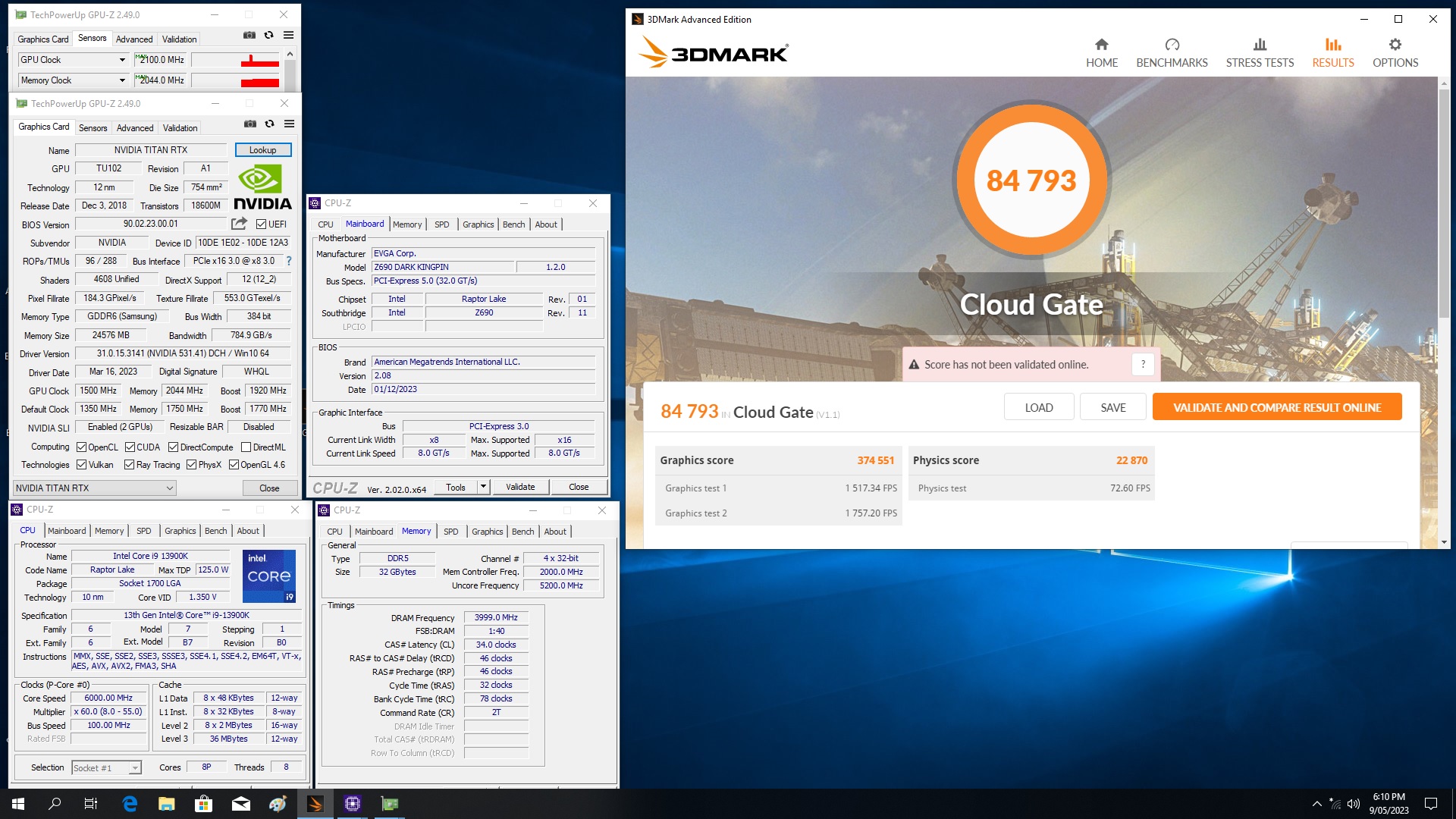Toggle the DirectCompute checkbox
Image resolution: width=1456 pixels, height=819 pixels.
point(173,447)
